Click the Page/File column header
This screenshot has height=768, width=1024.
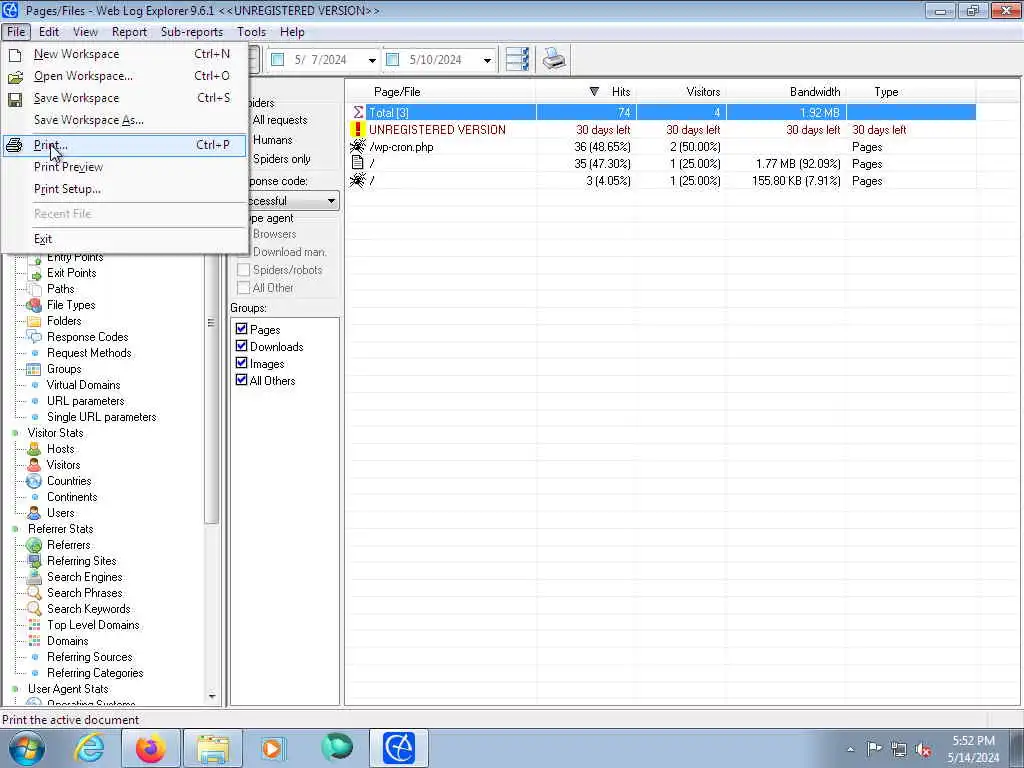click(441, 91)
